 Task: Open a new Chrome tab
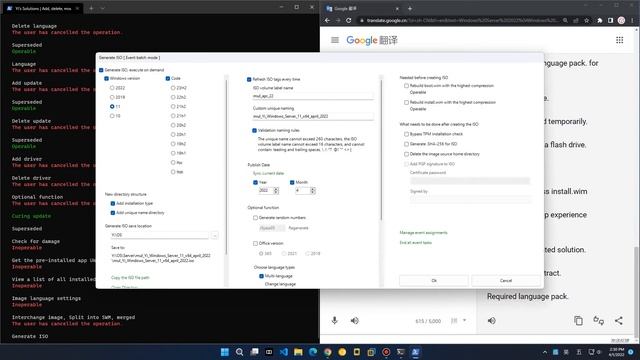coord(410,8)
